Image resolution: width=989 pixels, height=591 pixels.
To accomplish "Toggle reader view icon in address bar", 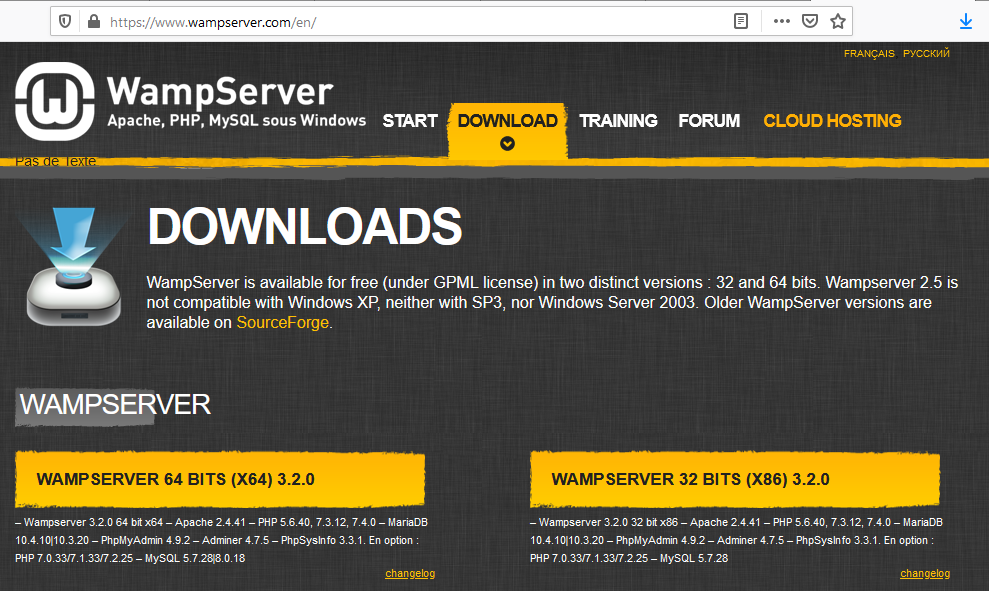I will coord(741,21).
